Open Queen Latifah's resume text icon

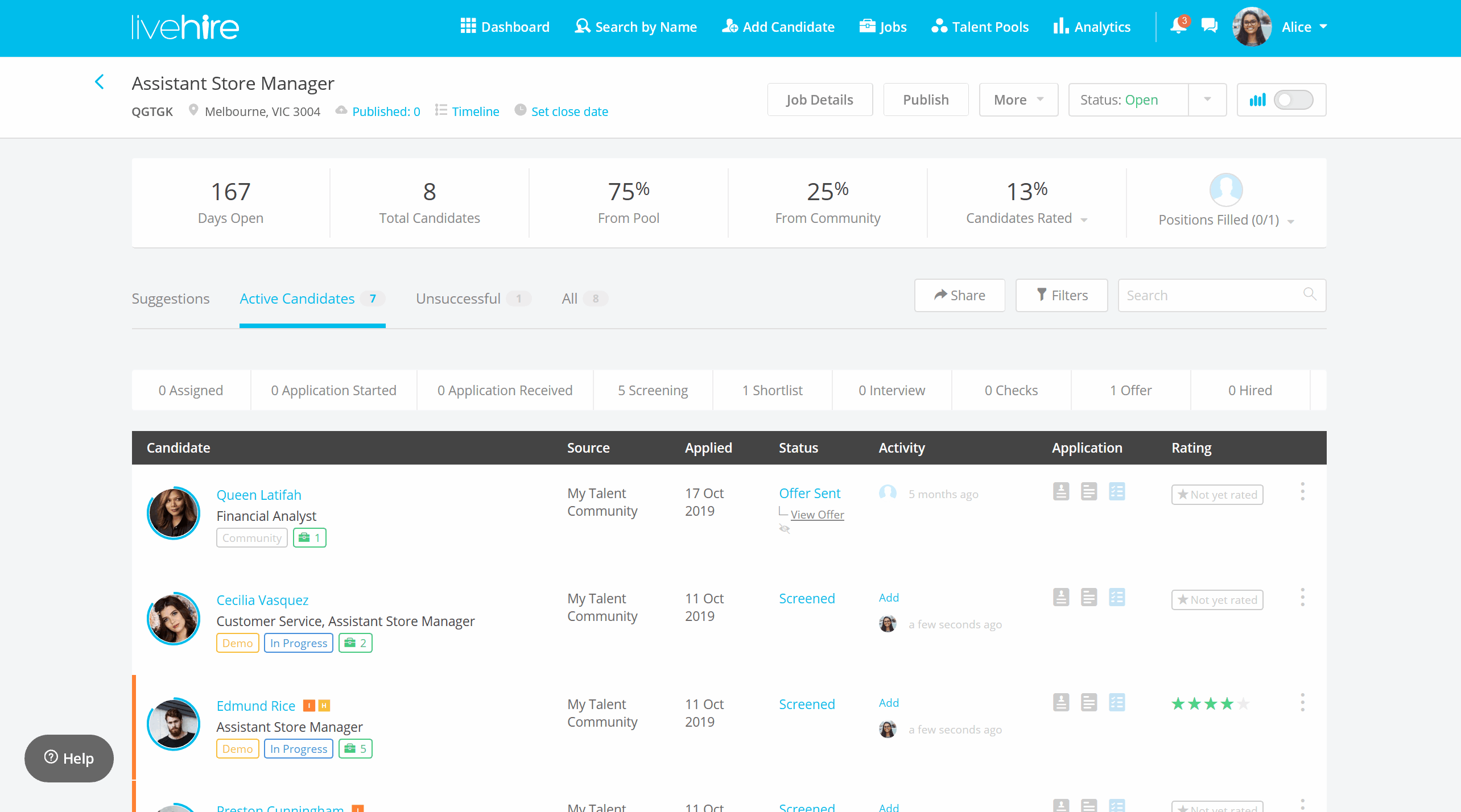tap(1089, 491)
